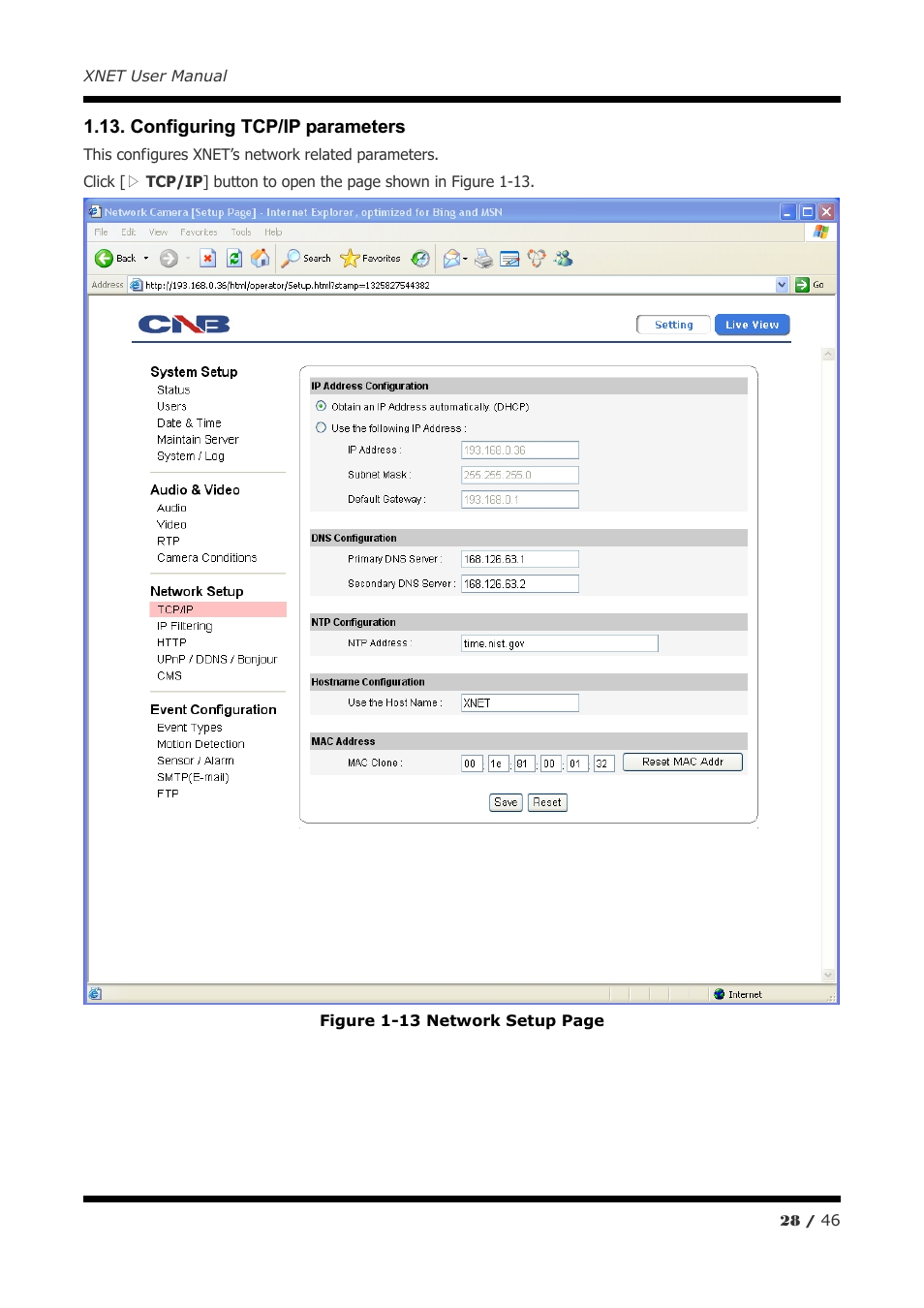Screen dimensions: 924x1308
Task: Click the Mail envelope icon
Action: [451, 259]
